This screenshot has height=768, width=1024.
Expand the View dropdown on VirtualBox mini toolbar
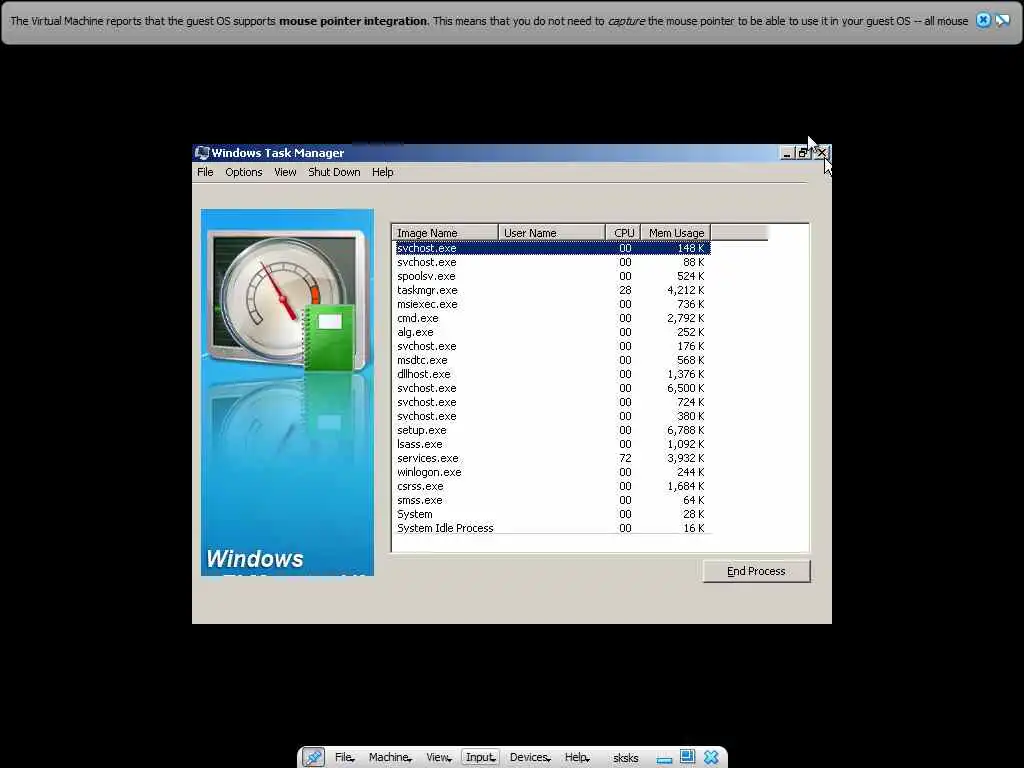coord(438,758)
